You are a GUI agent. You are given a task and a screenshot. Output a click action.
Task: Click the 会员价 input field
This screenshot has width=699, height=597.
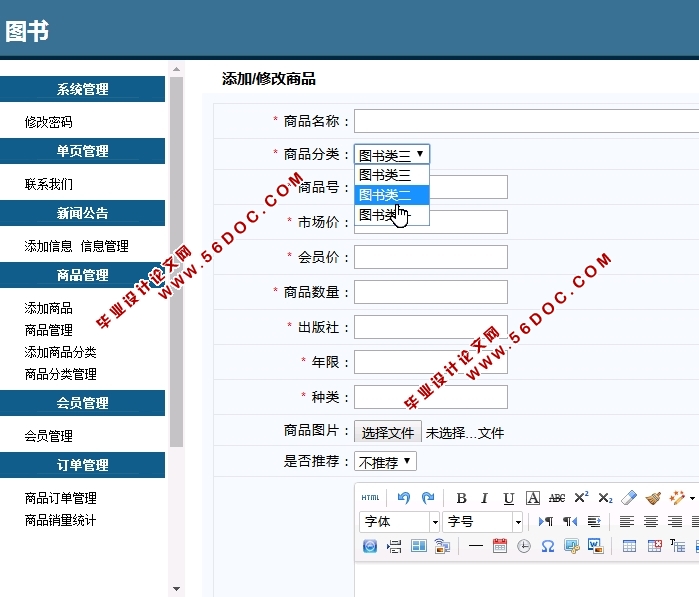click(x=431, y=257)
